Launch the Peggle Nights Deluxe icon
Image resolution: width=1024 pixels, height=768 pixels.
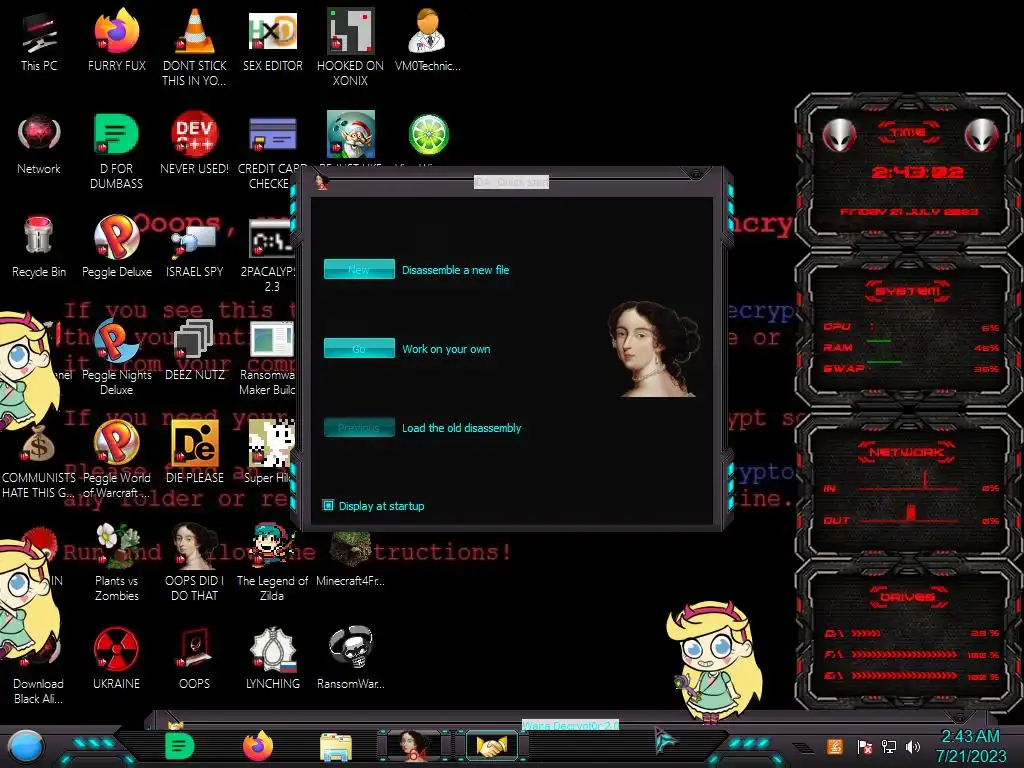116,357
